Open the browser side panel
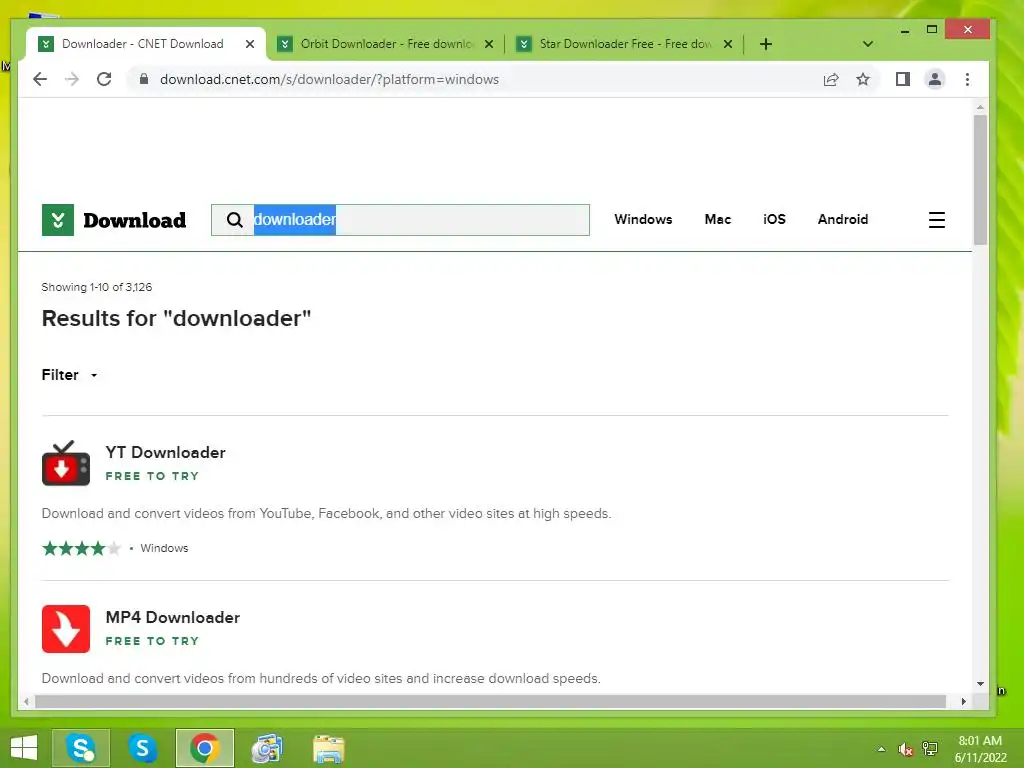The image size is (1024, 768). coord(903,80)
